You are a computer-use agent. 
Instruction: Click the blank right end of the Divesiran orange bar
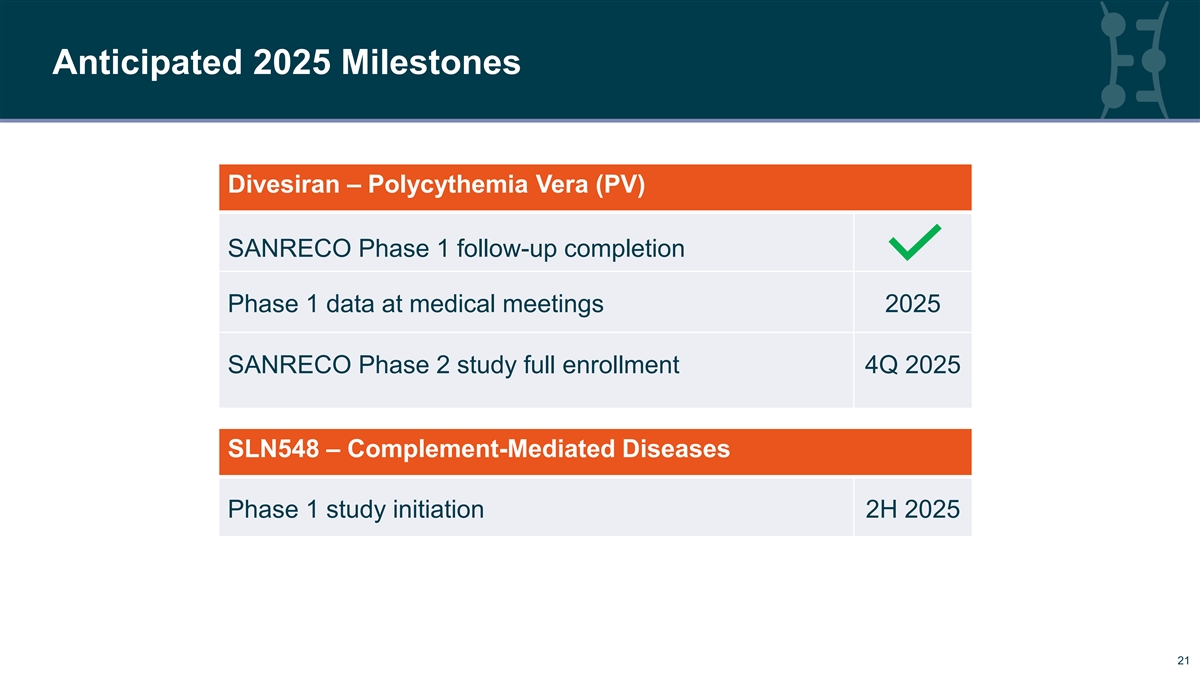[900, 187]
